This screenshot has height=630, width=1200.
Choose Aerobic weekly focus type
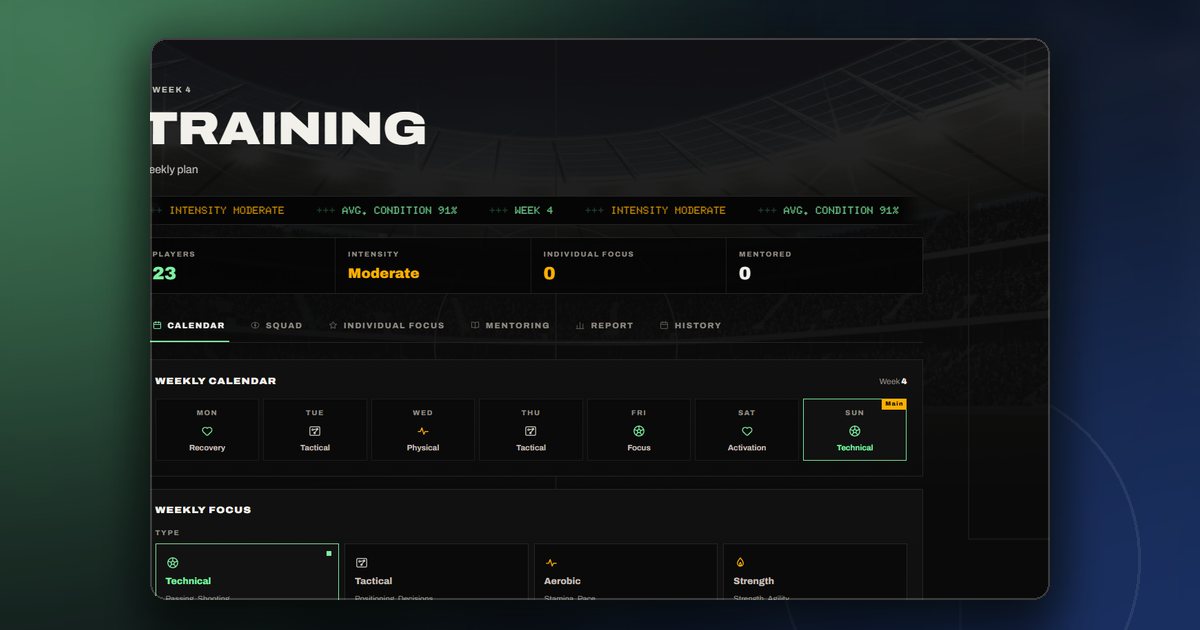pos(626,572)
